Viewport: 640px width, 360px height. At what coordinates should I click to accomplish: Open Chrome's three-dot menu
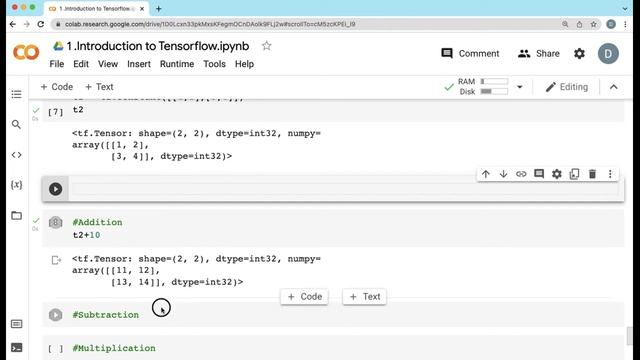625,24
